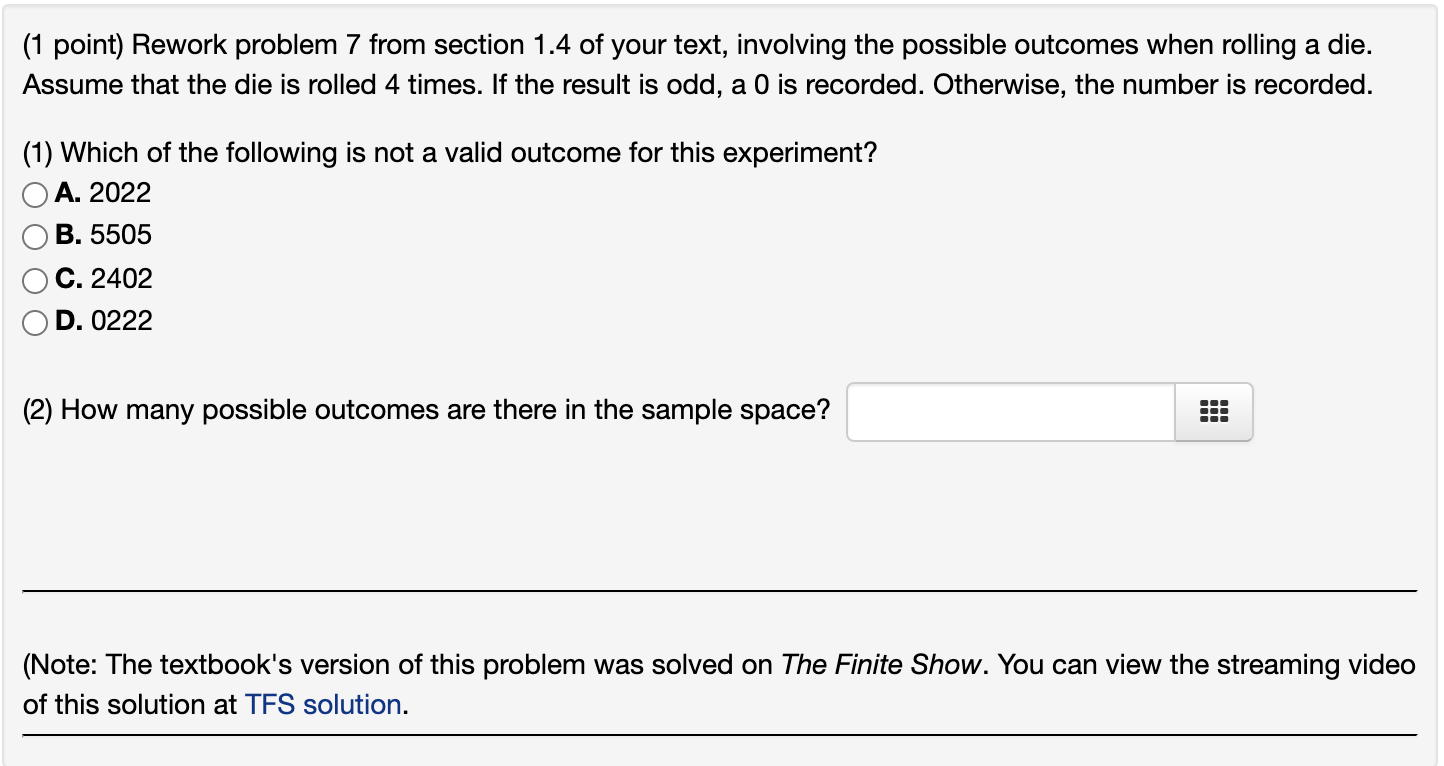
Task: Click the radio button next to 5505
Action: [34, 237]
